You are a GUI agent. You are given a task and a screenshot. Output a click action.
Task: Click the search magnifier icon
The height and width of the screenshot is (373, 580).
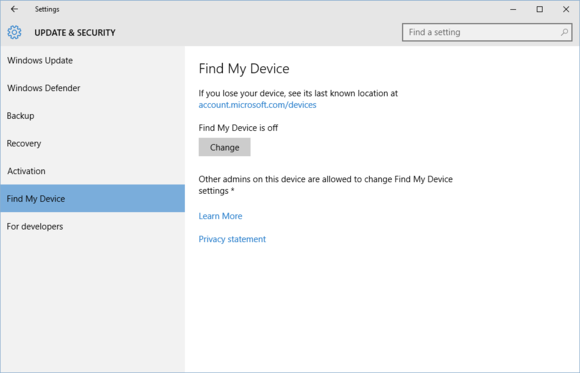click(564, 33)
